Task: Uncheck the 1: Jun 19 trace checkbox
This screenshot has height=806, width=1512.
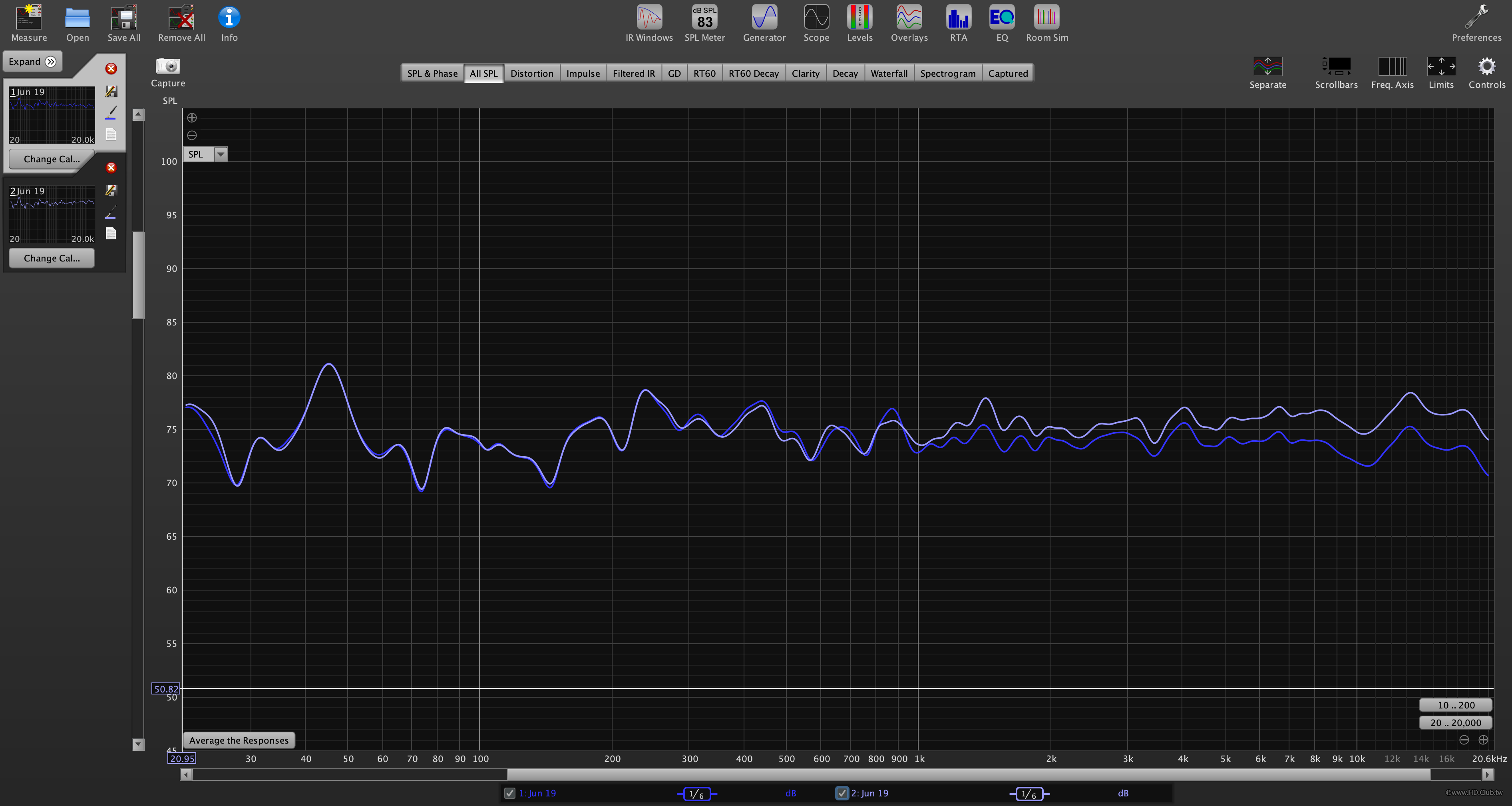Action: point(509,793)
